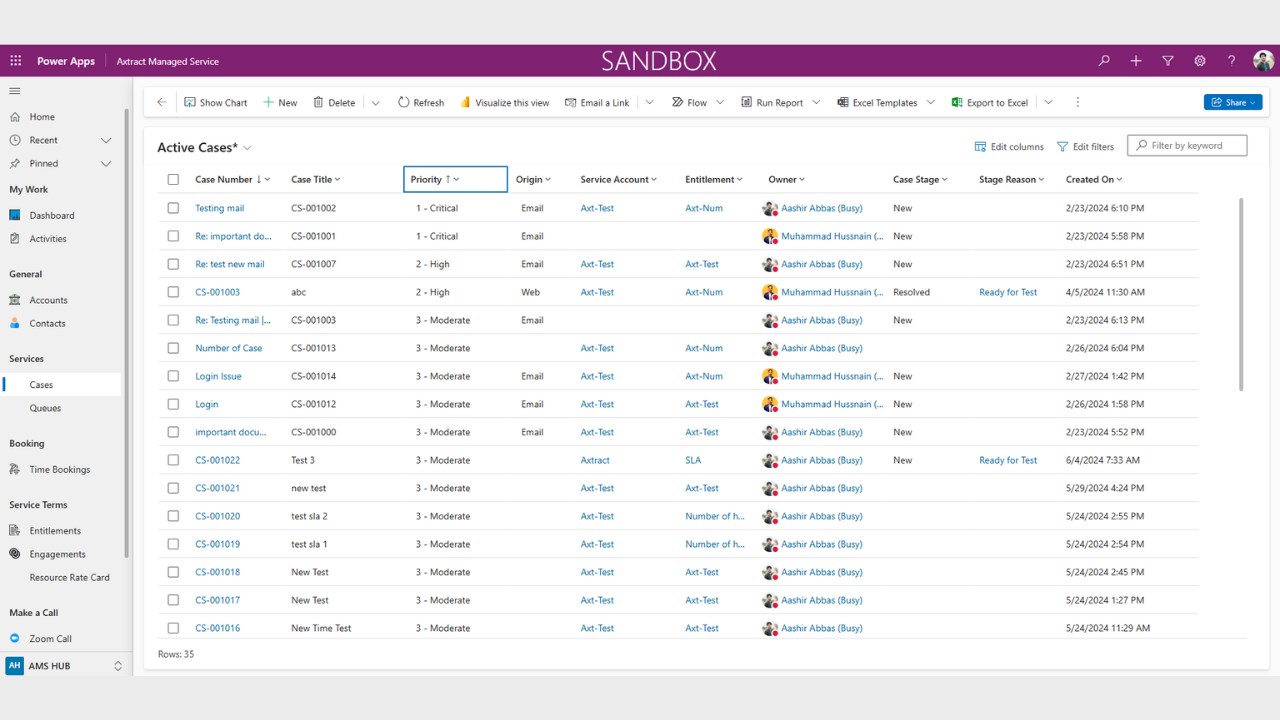Click Run Report
The width and height of the screenshot is (1280, 720).
pos(772,102)
